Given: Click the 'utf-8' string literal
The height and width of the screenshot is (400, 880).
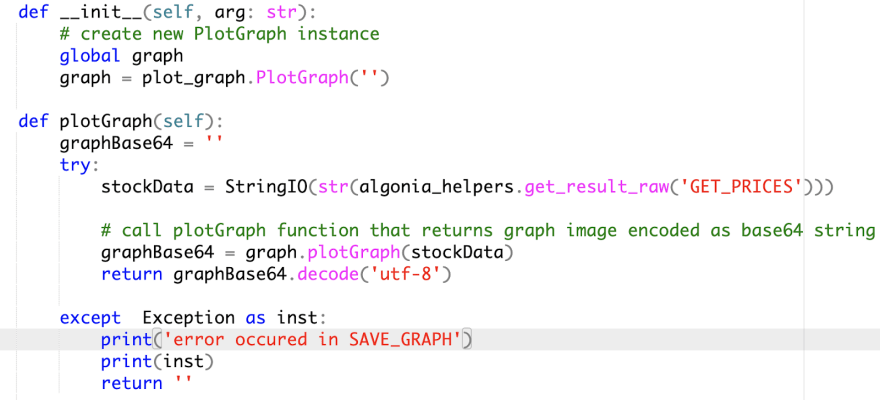Looking at the screenshot, I should click(405, 274).
